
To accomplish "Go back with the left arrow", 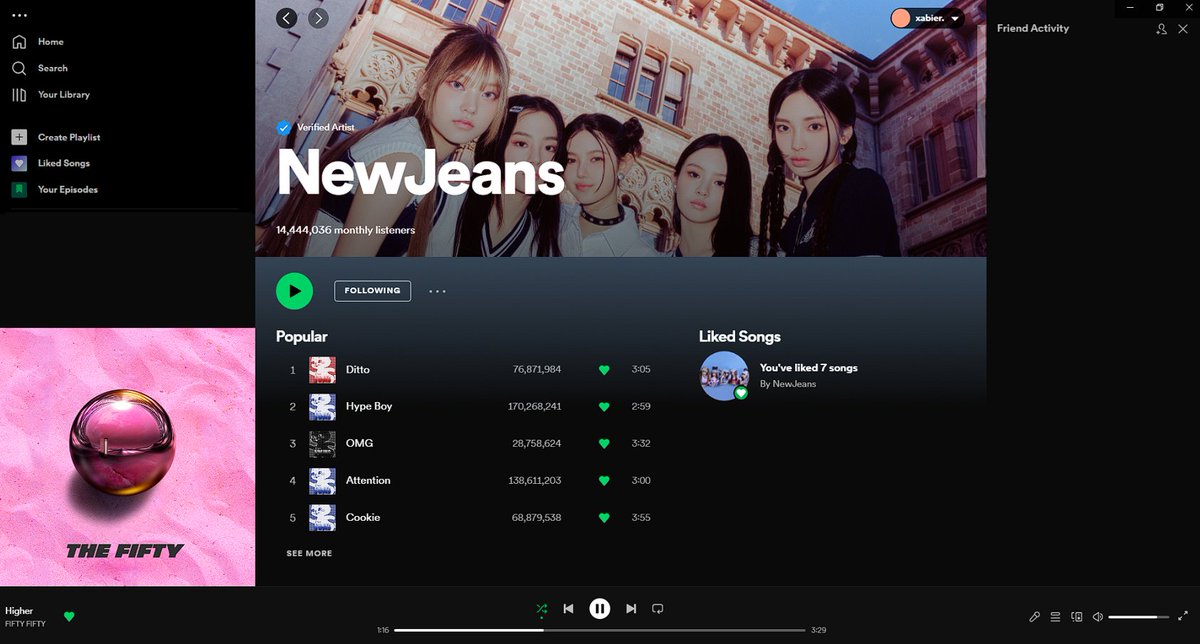I will pos(287,18).
